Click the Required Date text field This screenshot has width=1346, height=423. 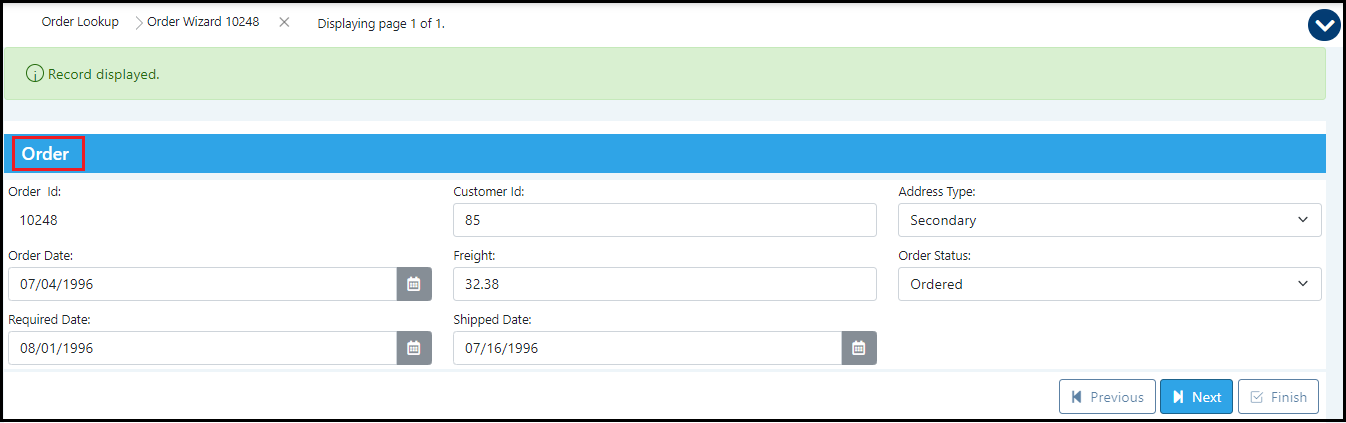[202, 348]
